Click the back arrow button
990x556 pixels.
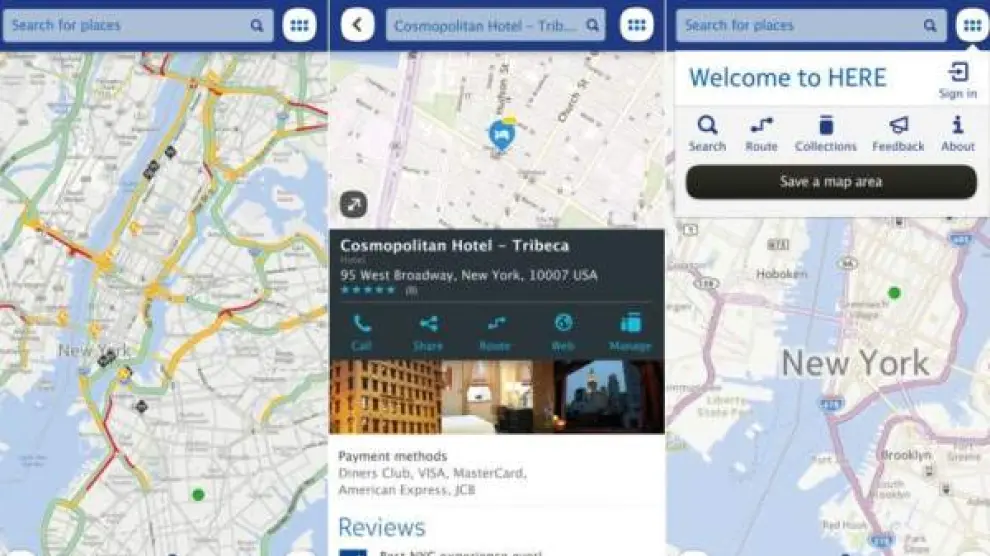click(x=358, y=25)
